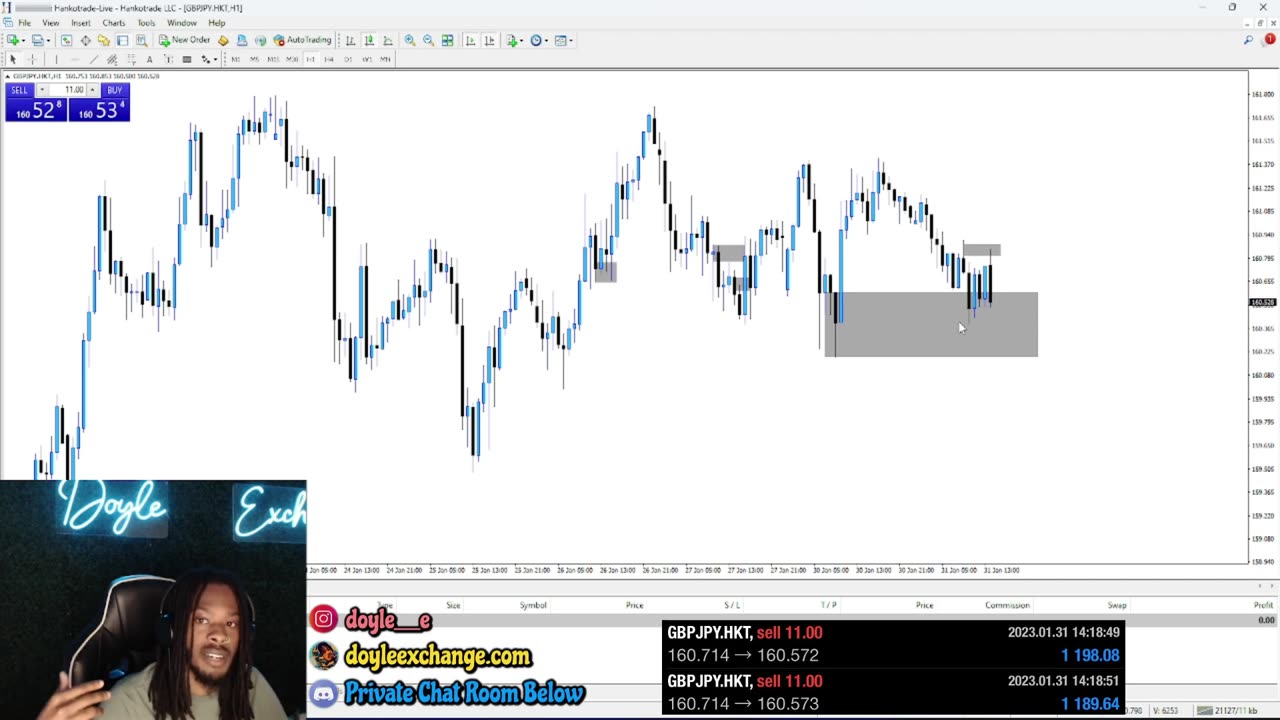This screenshot has height=720, width=1280.
Task: Toggle the AutoTrading button
Action: [x=302, y=40]
